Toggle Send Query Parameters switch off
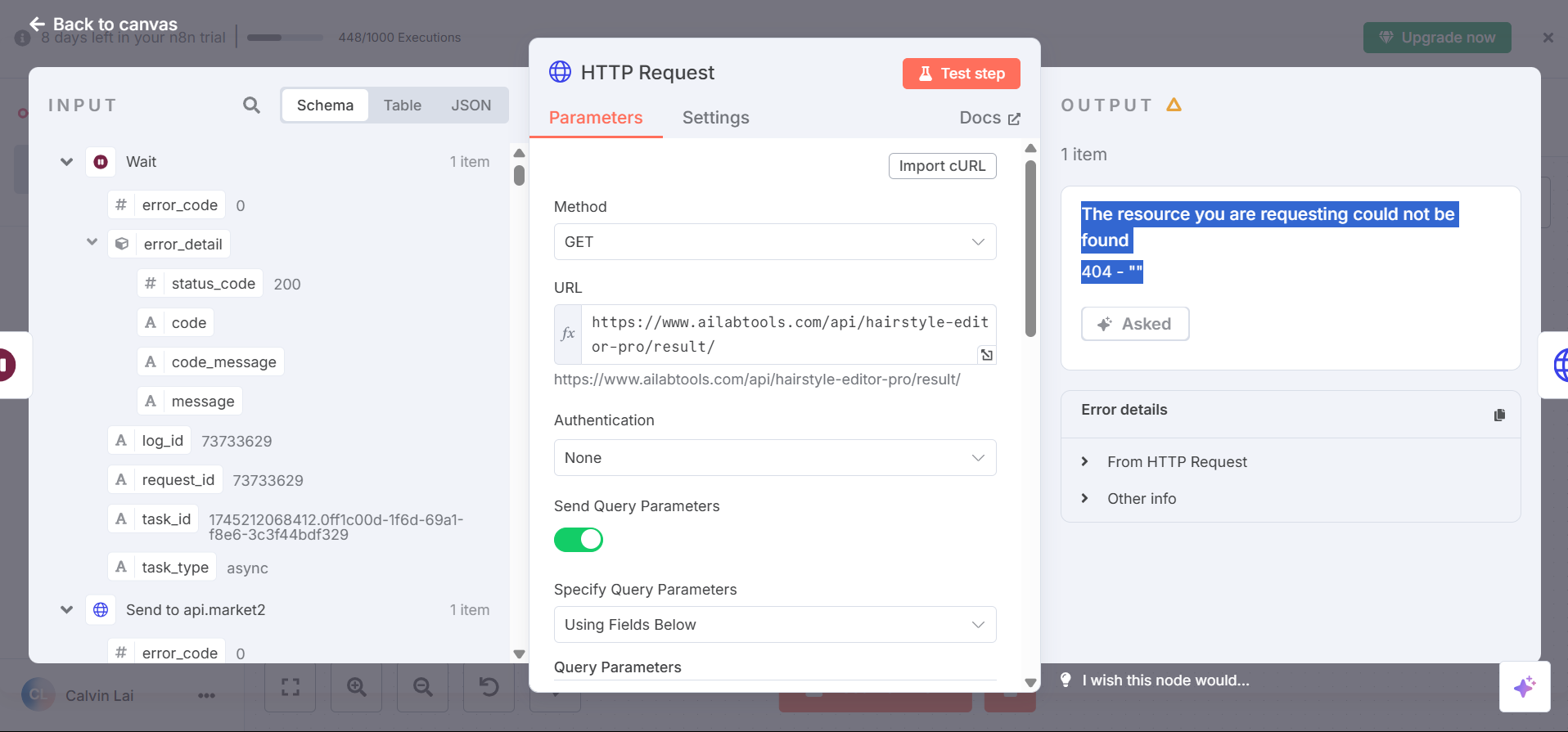Viewport: 1568px width, 732px height. point(579,540)
